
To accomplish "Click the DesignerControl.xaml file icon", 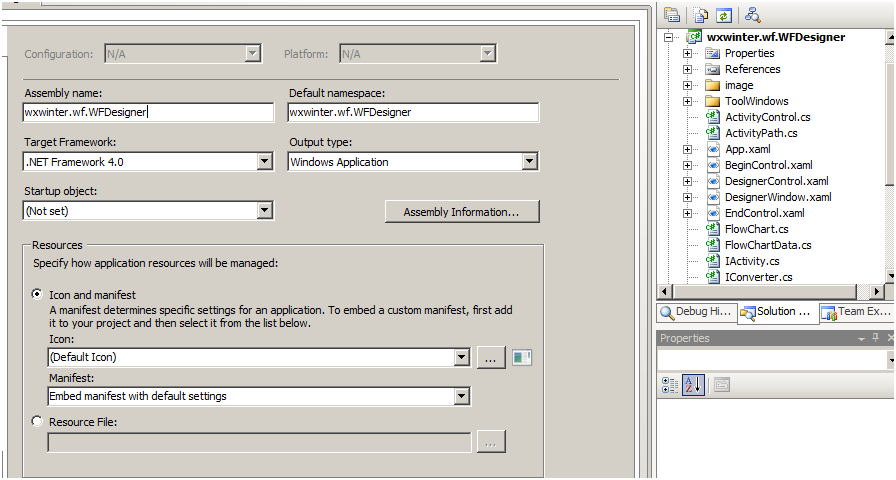I will tap(713, 181).
